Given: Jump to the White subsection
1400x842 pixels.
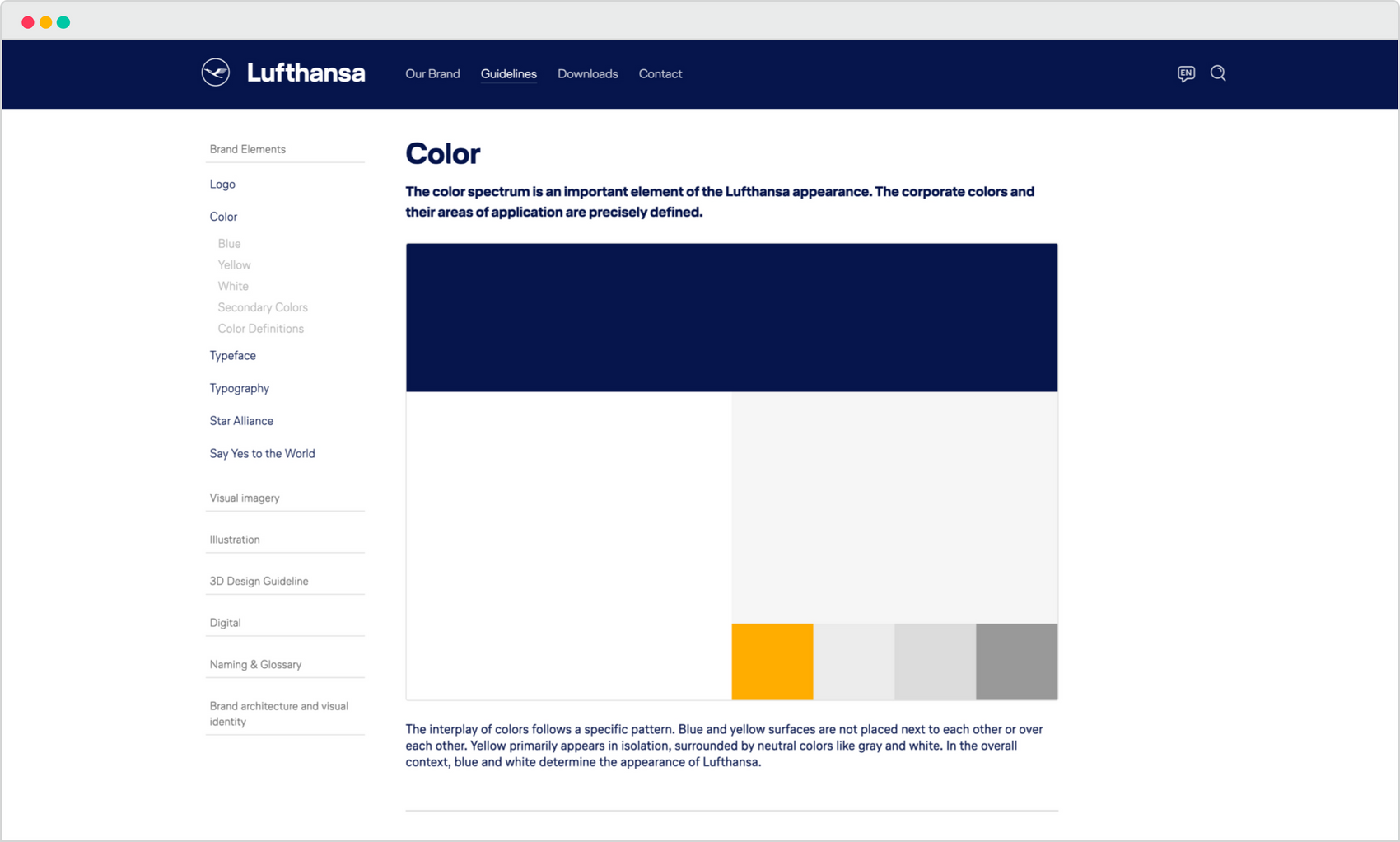Looking at the screenshot, I should pyautogui.click(x=233, y=287).
